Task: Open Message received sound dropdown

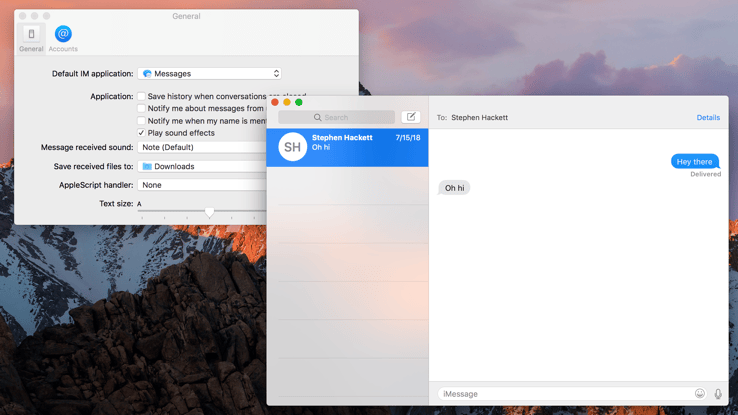Action: pos(202,147)
